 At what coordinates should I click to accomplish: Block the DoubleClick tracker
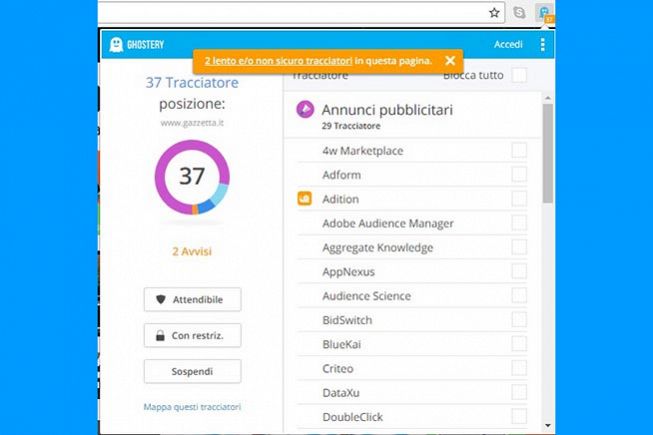click(519, 416)
